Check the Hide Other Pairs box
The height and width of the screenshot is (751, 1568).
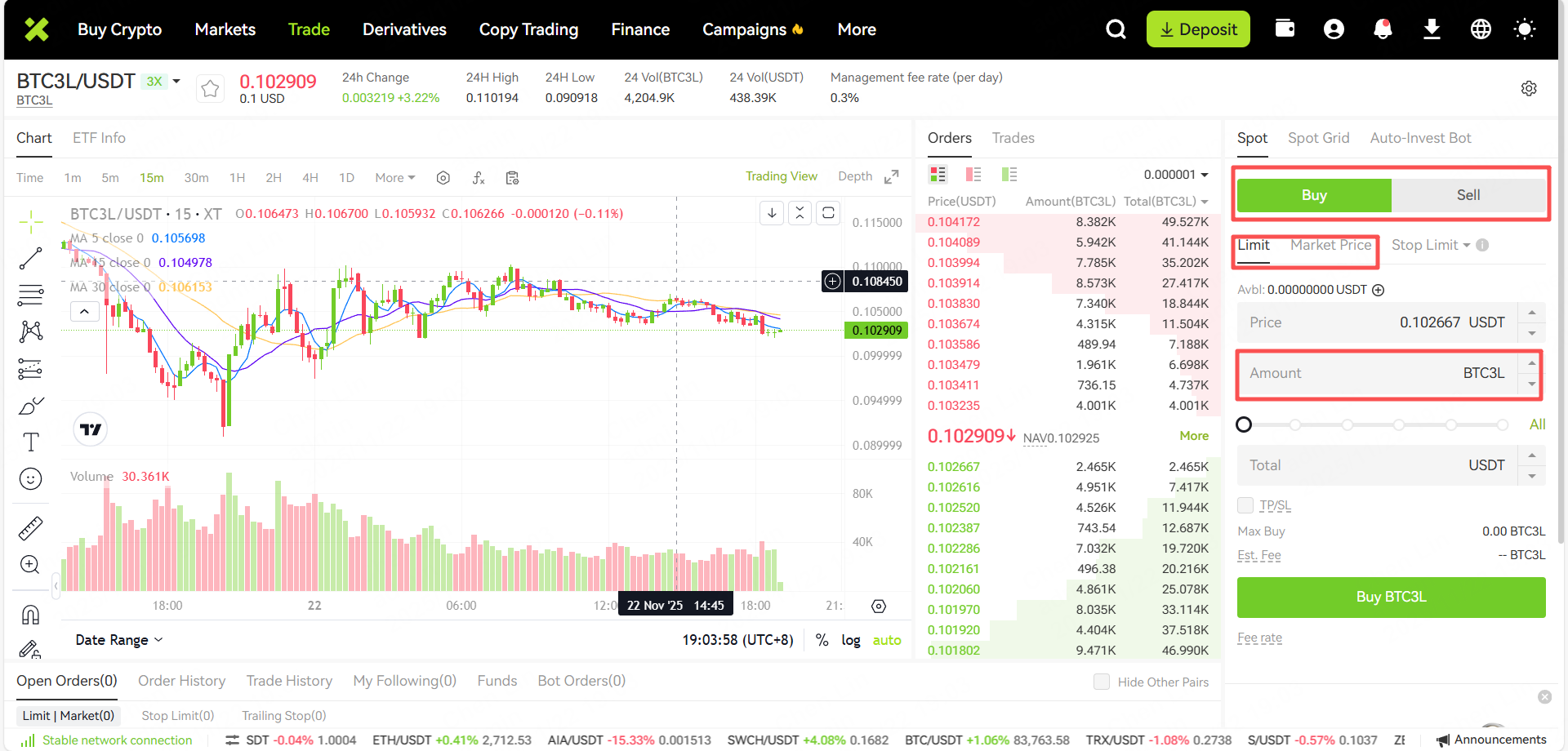point(1102,682)
